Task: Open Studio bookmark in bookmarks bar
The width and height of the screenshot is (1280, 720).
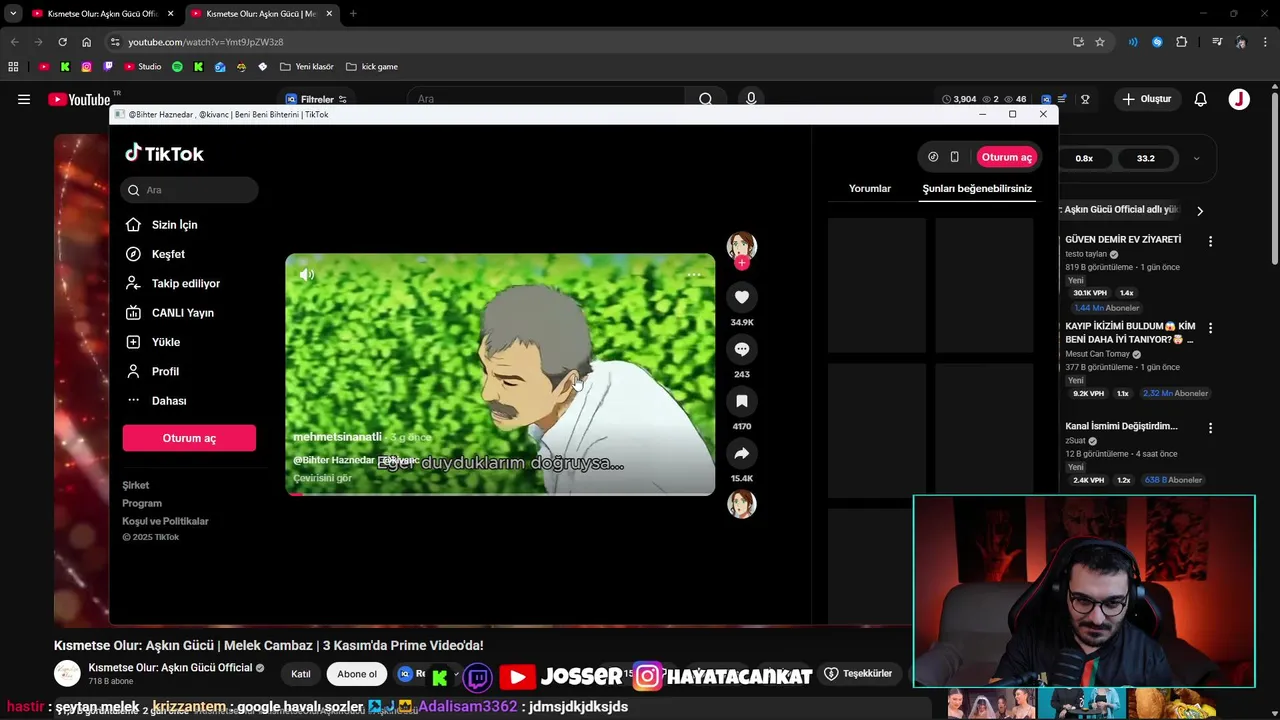Action: [x=142, y=67]
